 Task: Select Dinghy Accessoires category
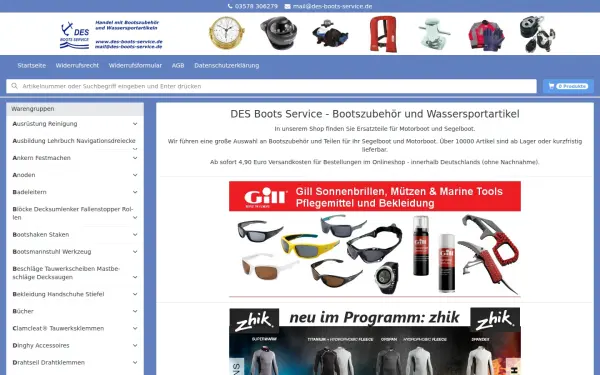click(x=41, y=346)
